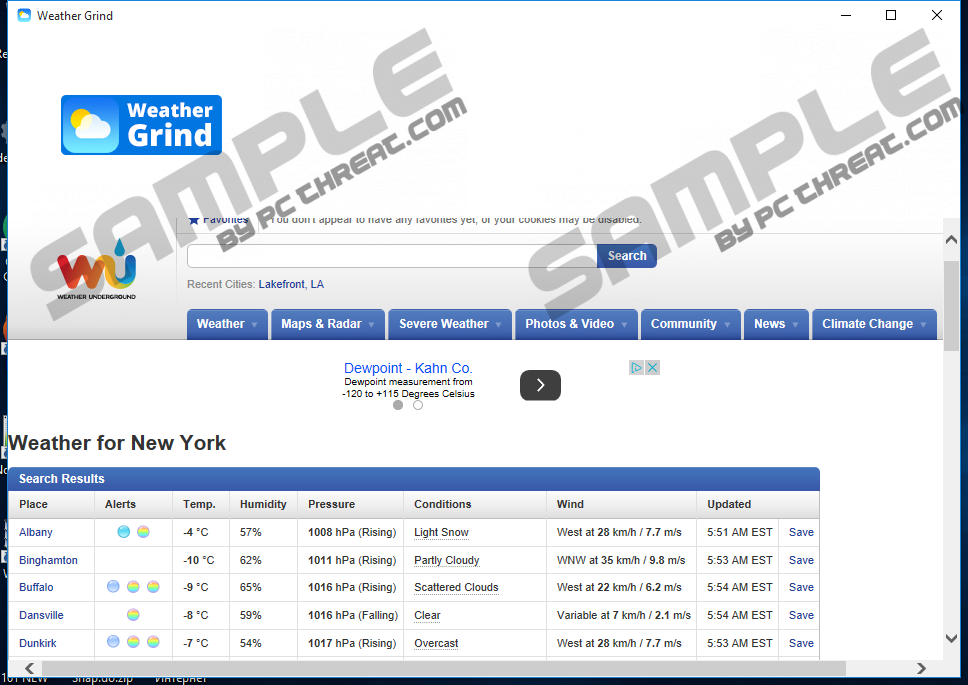Click the first alert icon for Albany

click(124, 532)
